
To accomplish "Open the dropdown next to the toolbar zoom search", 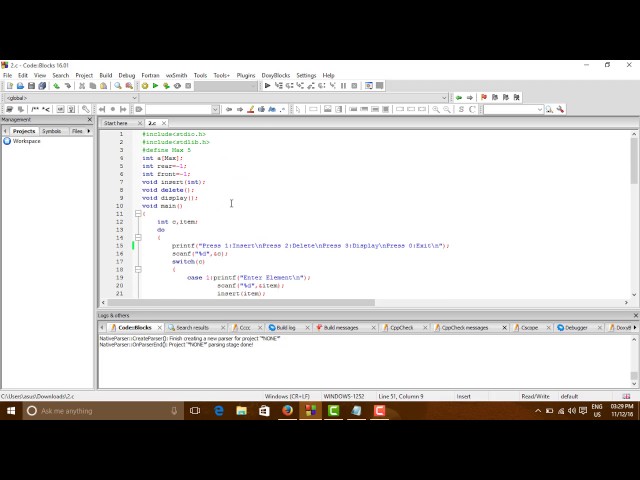I will coord(540,109).
